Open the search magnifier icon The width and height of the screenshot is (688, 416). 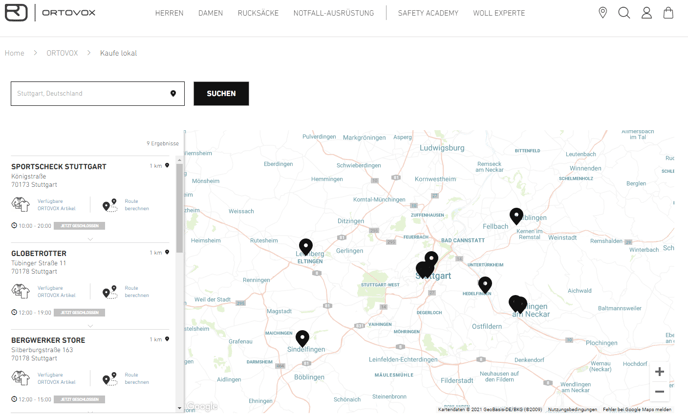click(x=624, y=13)
